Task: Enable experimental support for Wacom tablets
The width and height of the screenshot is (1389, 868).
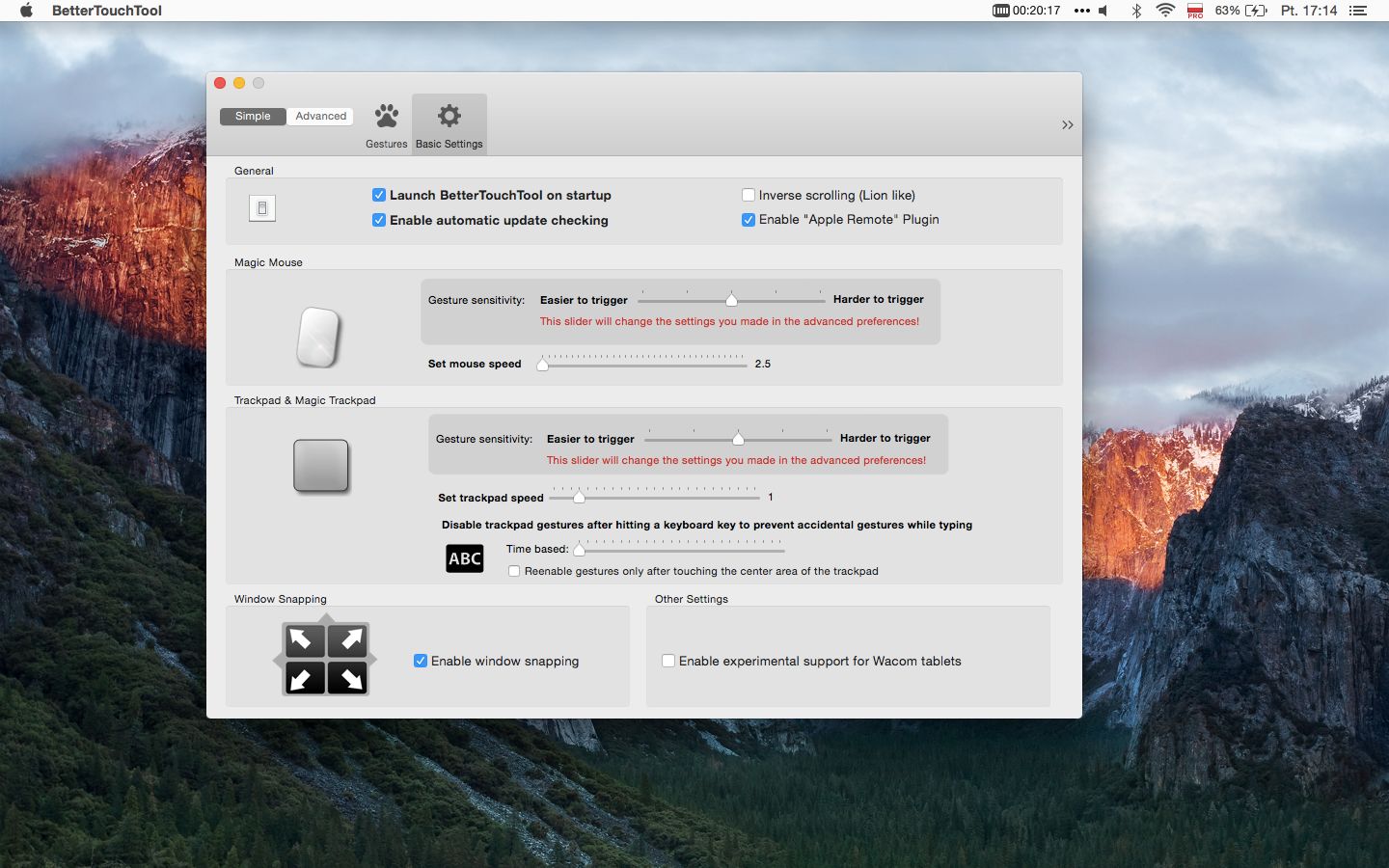Action: (668, 661)
